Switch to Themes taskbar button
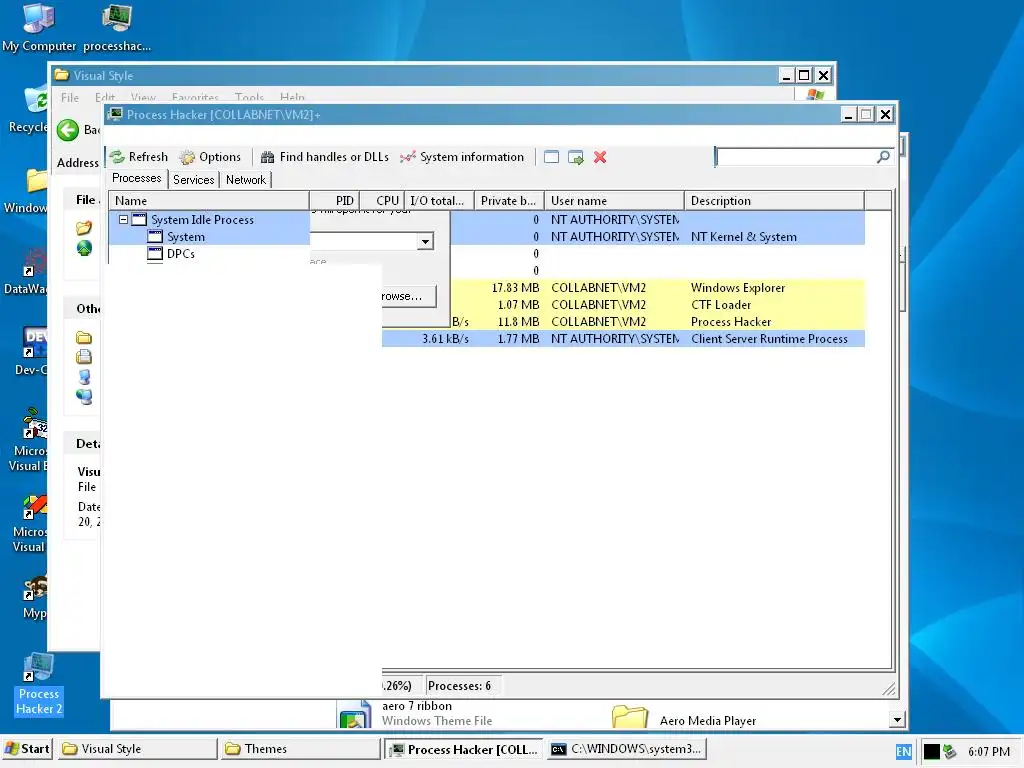The height and width of the screenshot is (768, 1024). (x=300, y=748)
